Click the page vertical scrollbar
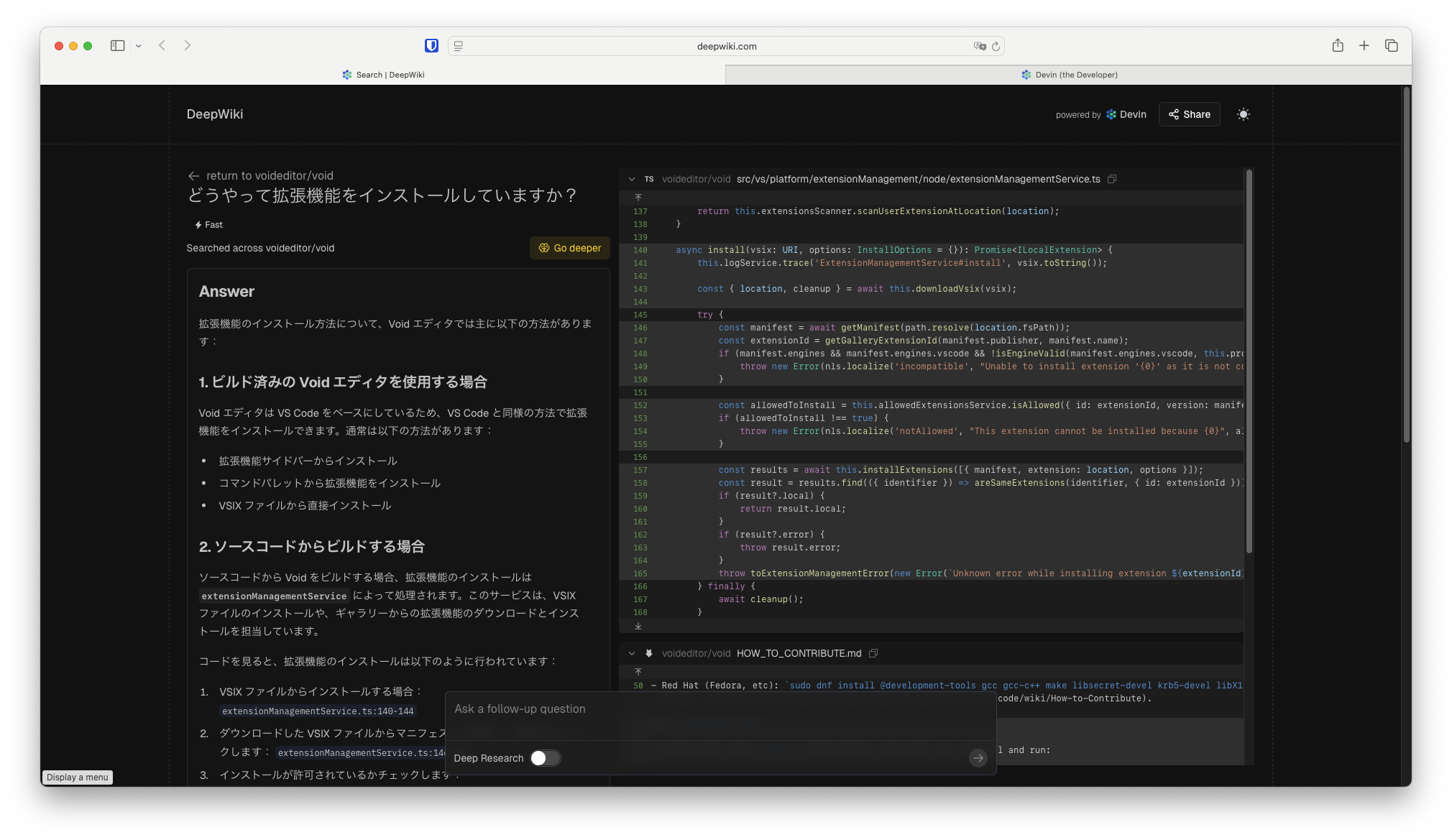 point(1406,264)
